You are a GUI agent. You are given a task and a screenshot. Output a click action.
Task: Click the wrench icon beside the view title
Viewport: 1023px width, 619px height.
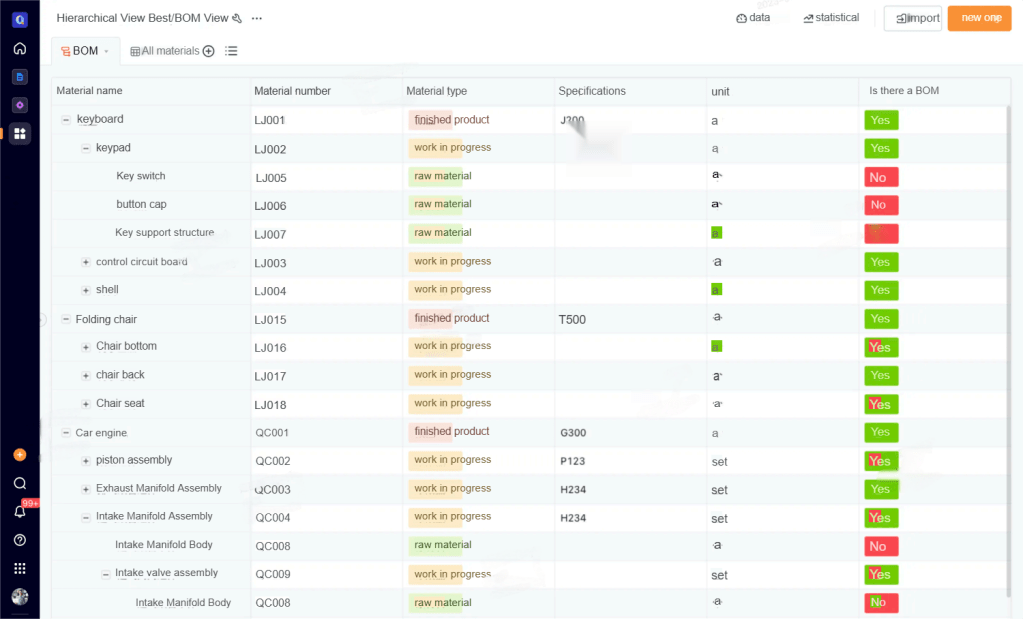(x=237, y=18)
